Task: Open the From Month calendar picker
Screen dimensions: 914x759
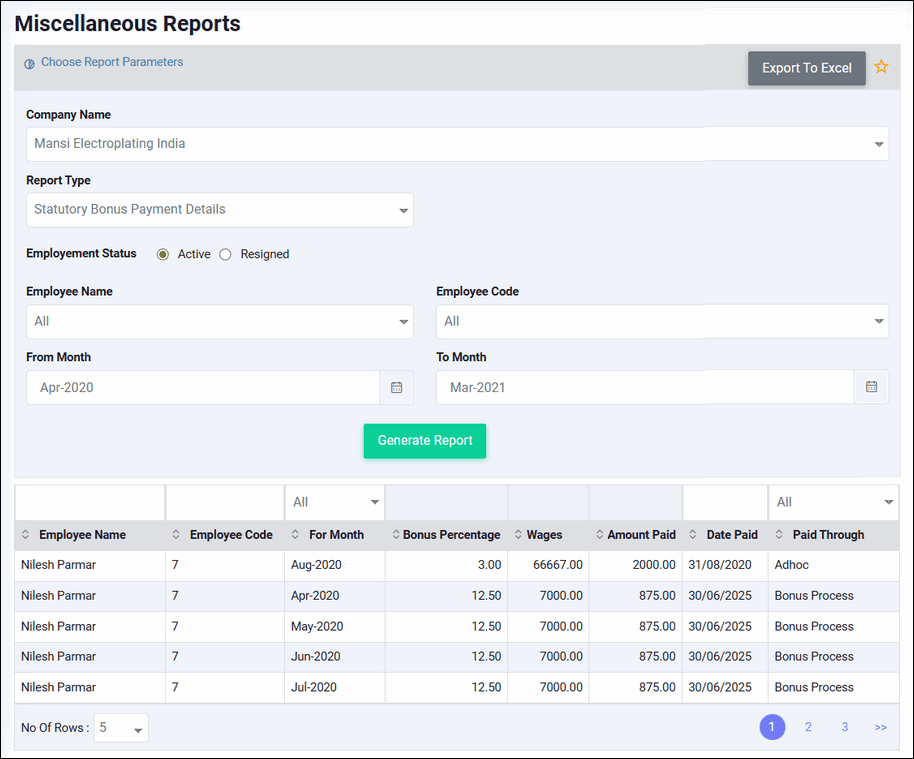Action: click(x=396, y=387)
